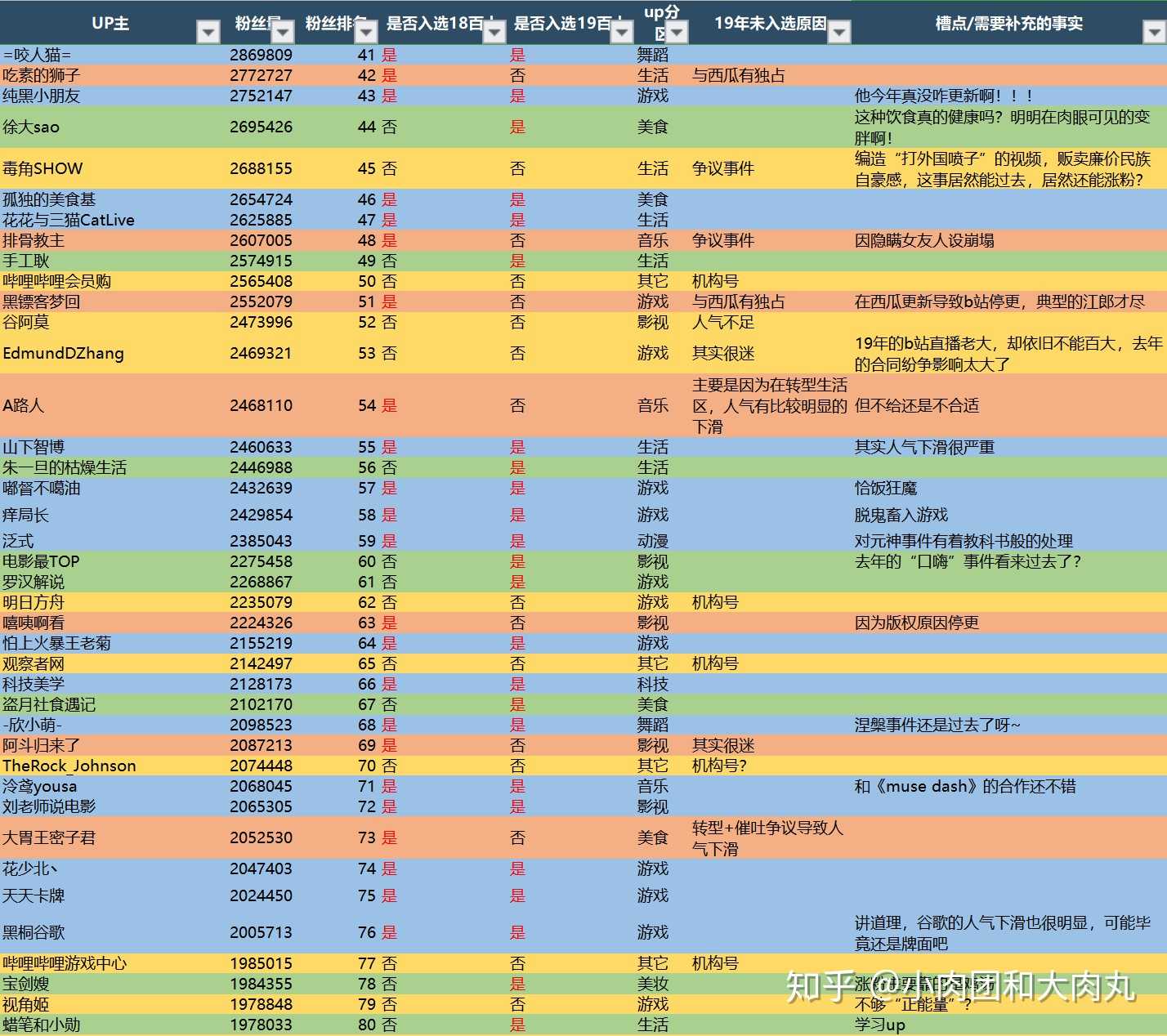Open the 槽点/需要补充的事实 filter dropdown
The width and height of the screenshot is (1167, 1036).
pyautogui.click(x=1154, y=32)
